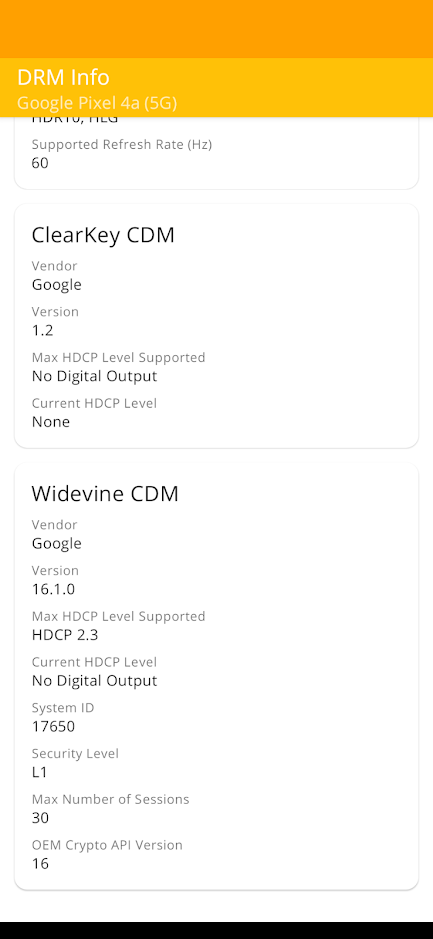The height and width of the screenshot is (939, 433).
Task: Select the Widevine version 16.1.0
Action: click(53, 589)
